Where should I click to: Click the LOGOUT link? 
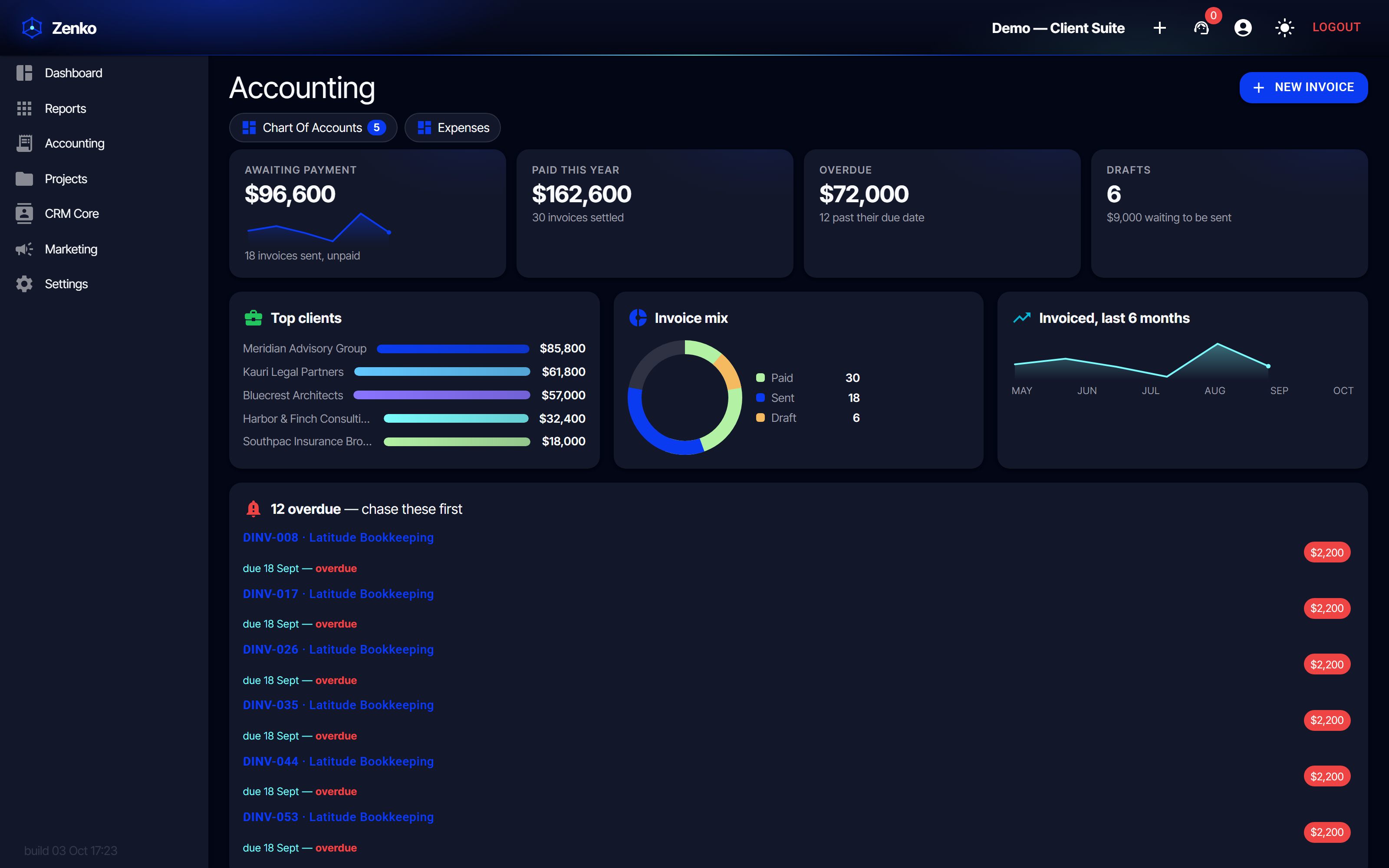point(1336,27)
